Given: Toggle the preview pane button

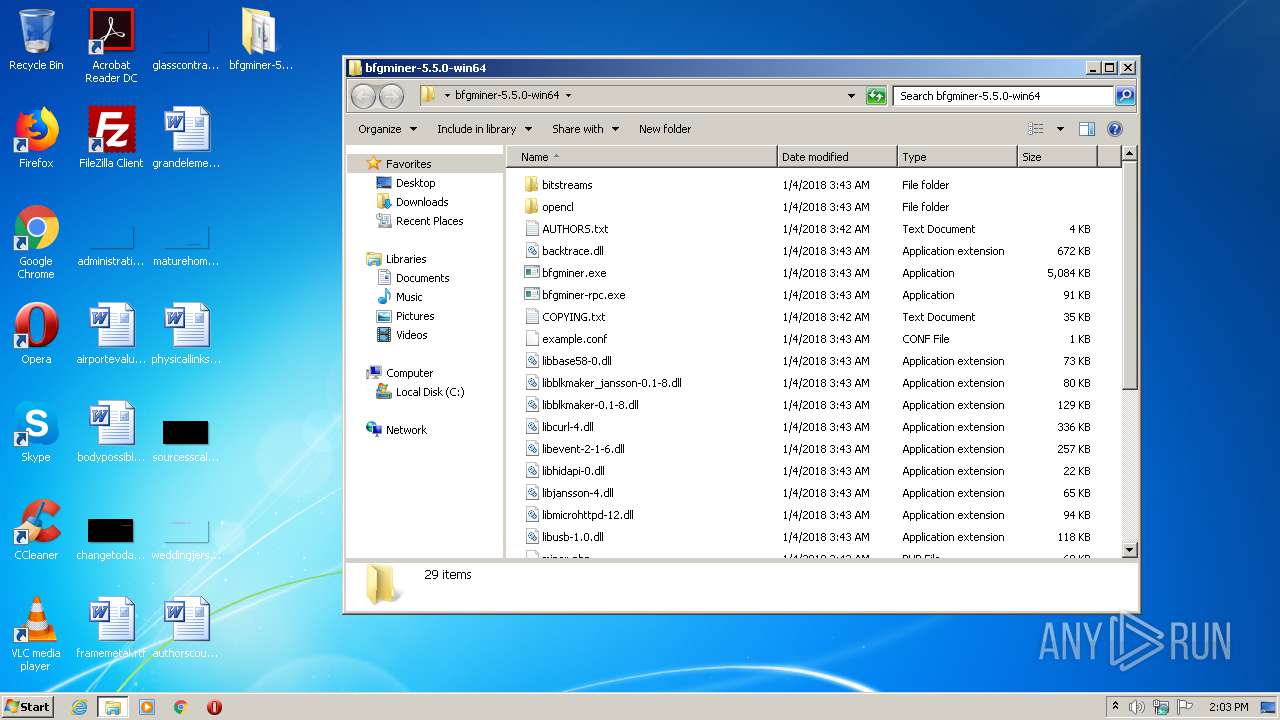Looking at the screenshot, I should 1087,129.
